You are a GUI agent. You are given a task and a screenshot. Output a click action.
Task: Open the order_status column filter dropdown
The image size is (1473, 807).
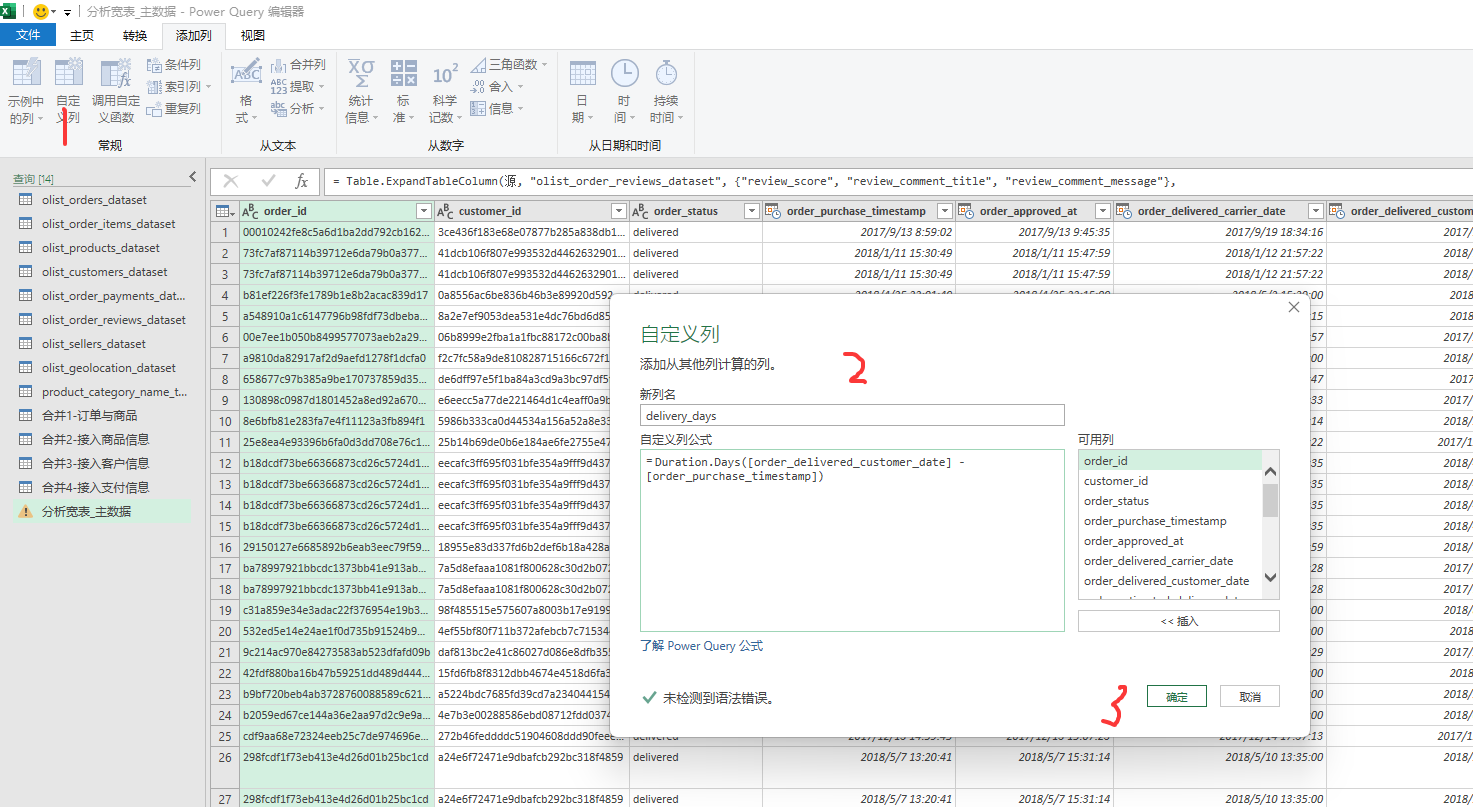point(751,211)
